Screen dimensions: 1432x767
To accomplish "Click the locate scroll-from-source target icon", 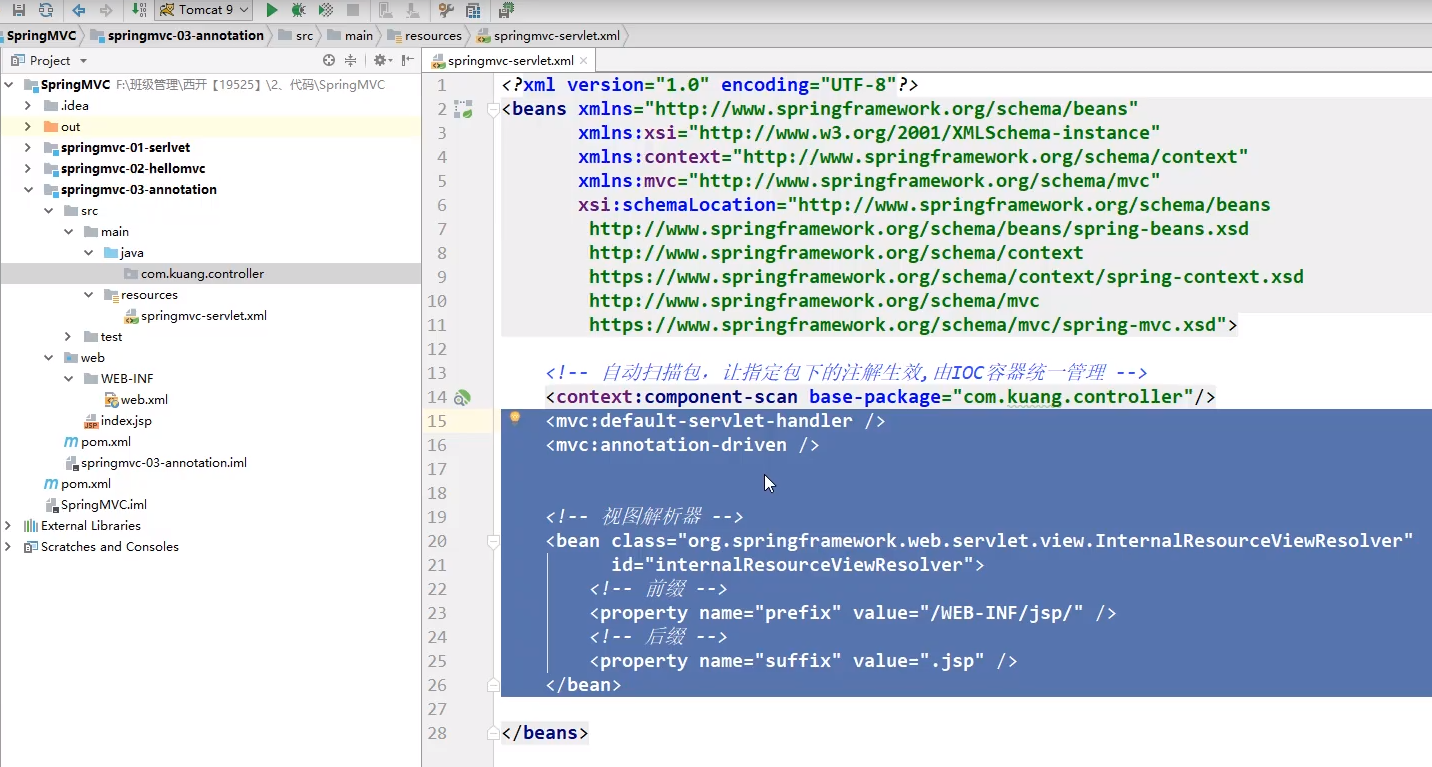I will [x=329, y=60].
